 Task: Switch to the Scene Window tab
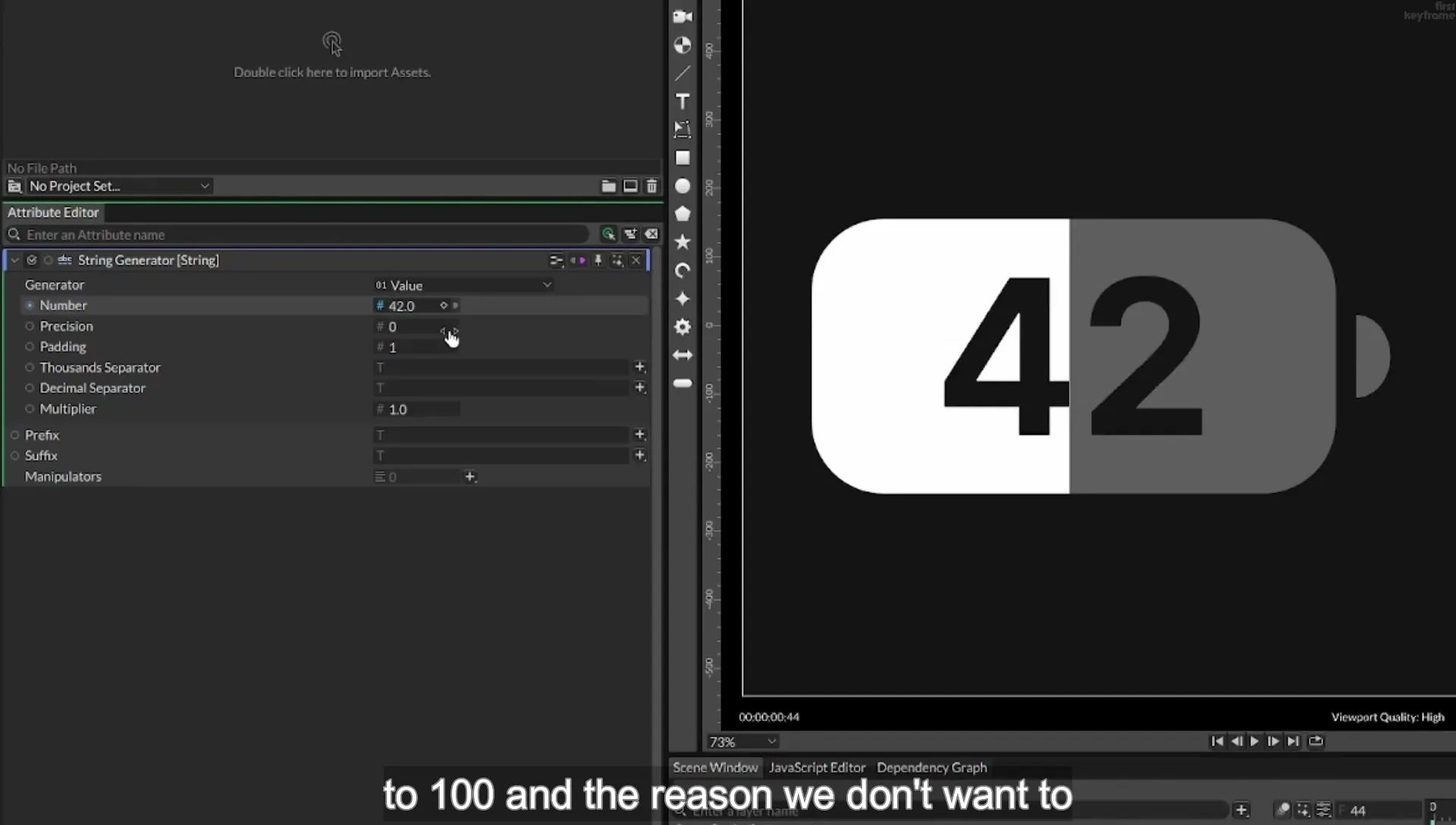pyautogui.click(x=715, y=767)
